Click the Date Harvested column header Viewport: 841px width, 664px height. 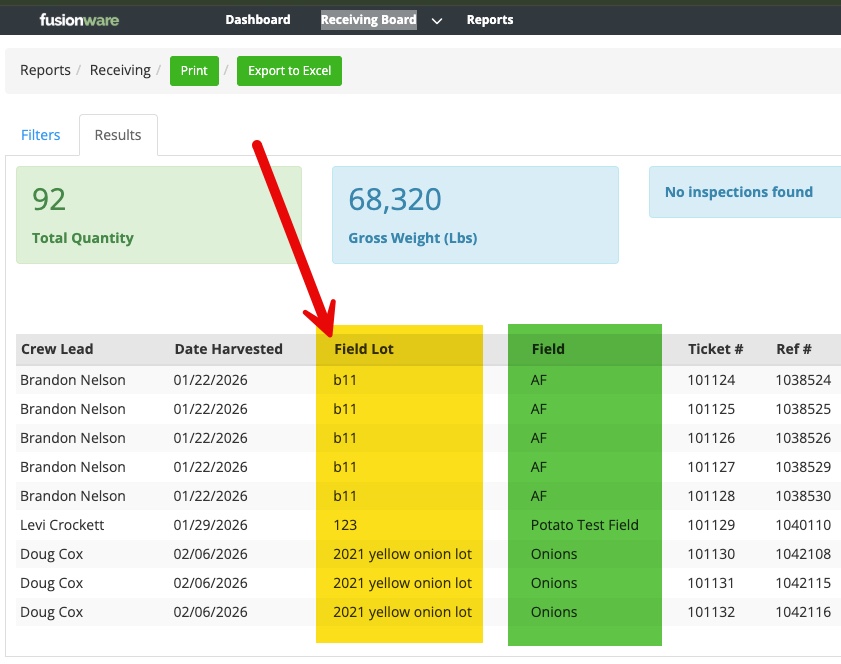[x=228, y=349]
